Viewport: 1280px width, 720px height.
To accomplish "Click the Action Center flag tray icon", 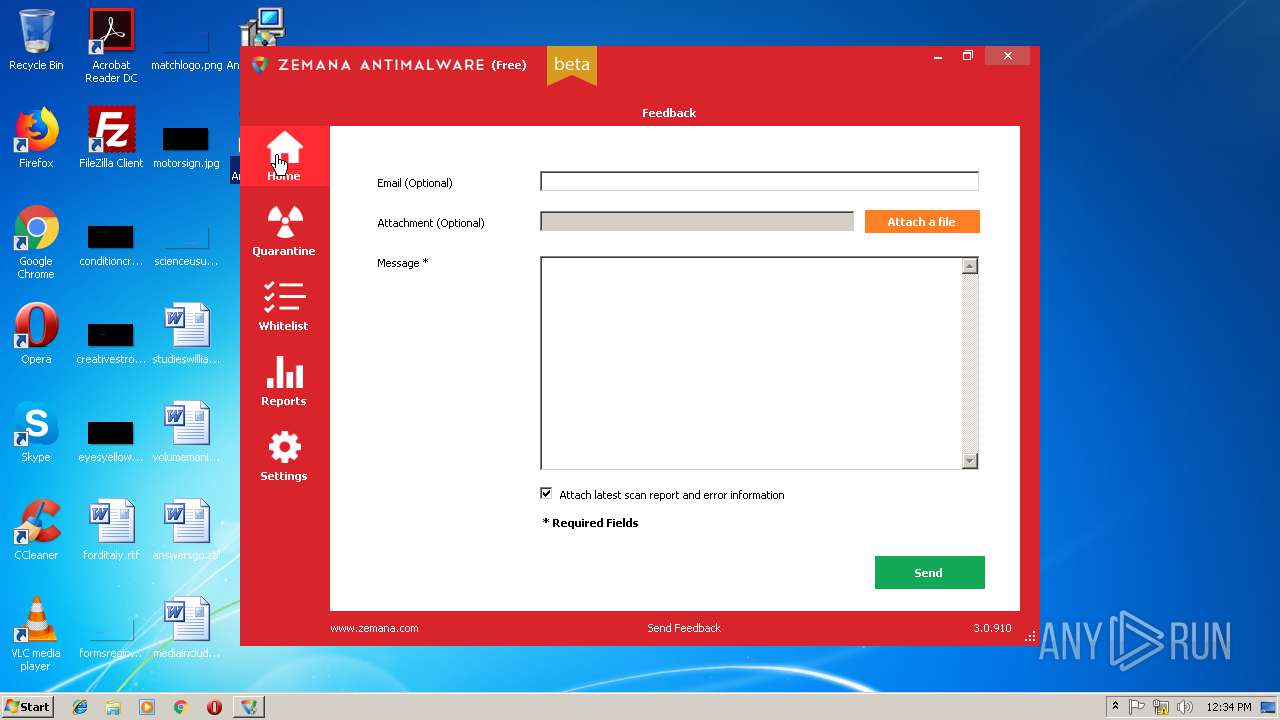I will (1138, 707).
